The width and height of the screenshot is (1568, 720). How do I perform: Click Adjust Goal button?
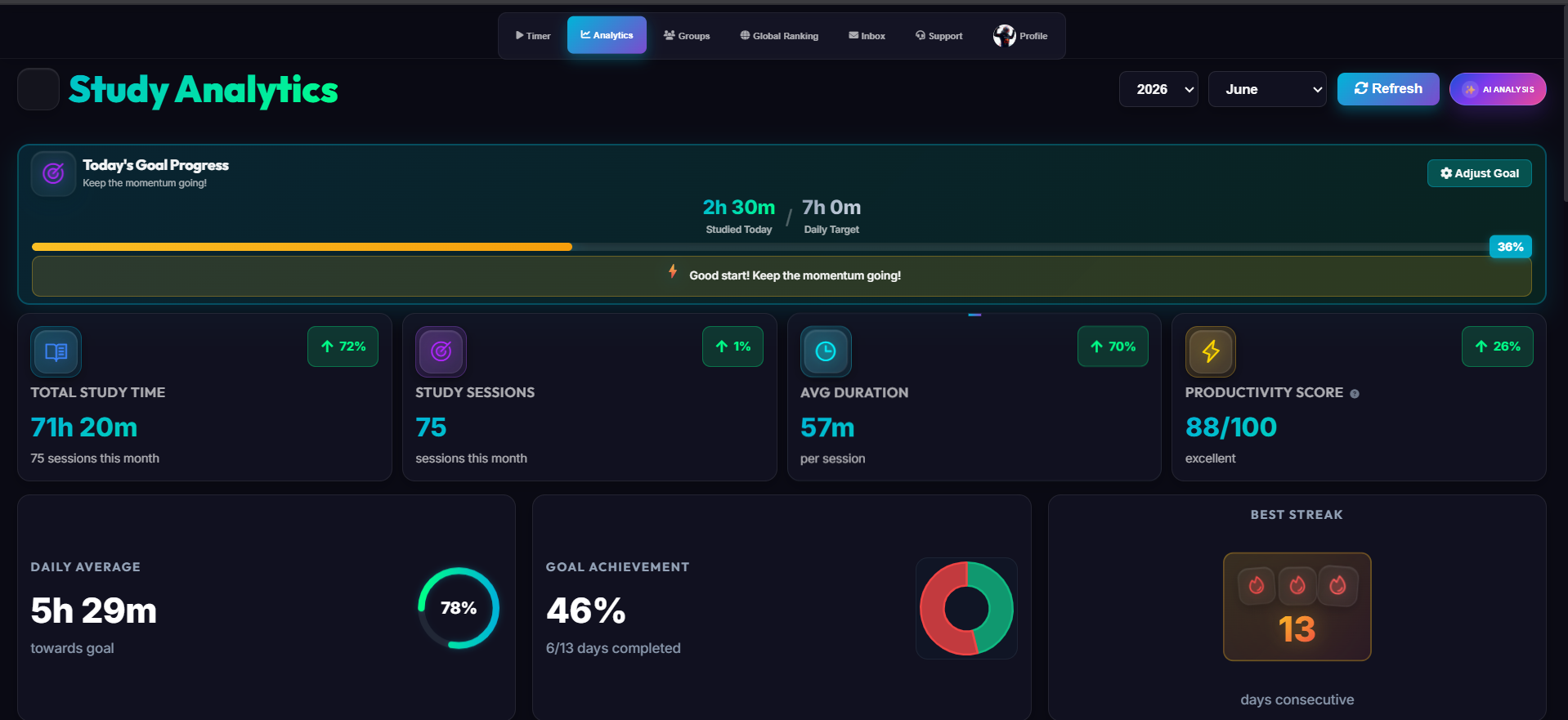1480,173
